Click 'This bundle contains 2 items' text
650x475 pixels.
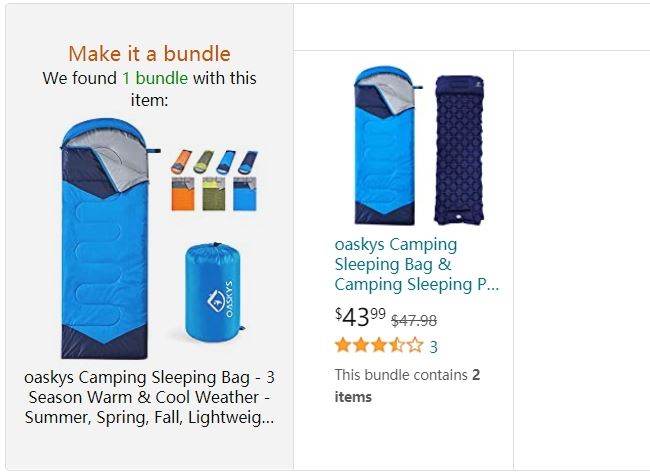407,385
